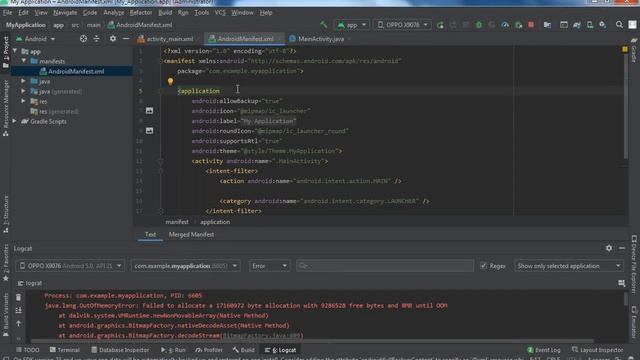
Task: Open the Event Log tool window
Action: [x=544, y=350]
